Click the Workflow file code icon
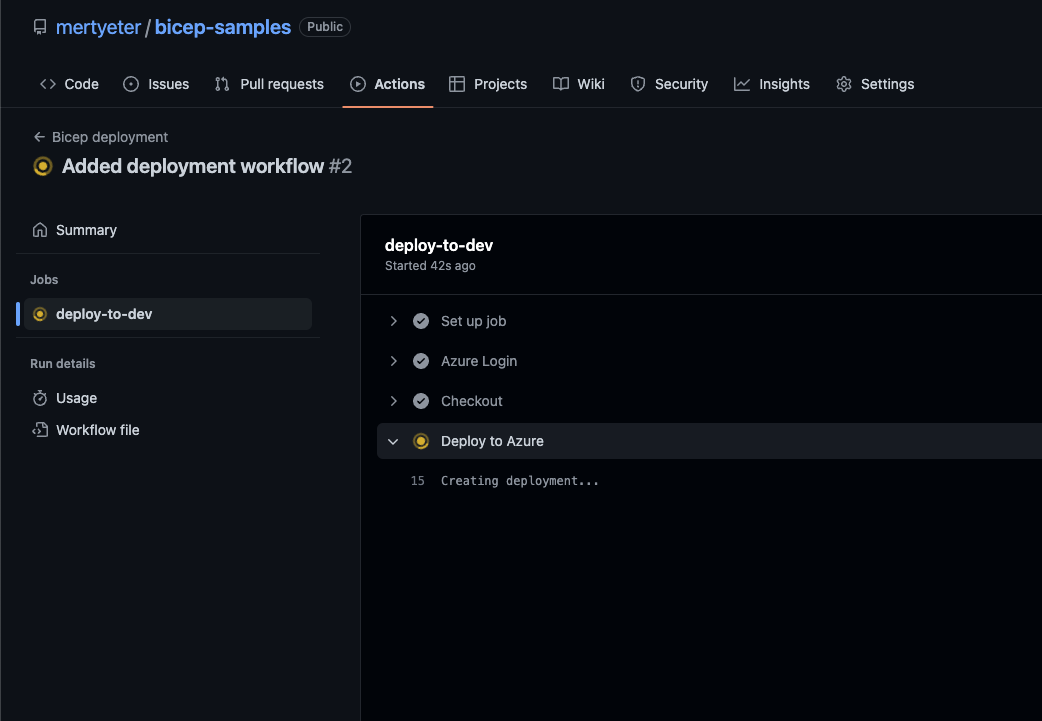Viewport: 1042px width, 721px height. [40, 430]
